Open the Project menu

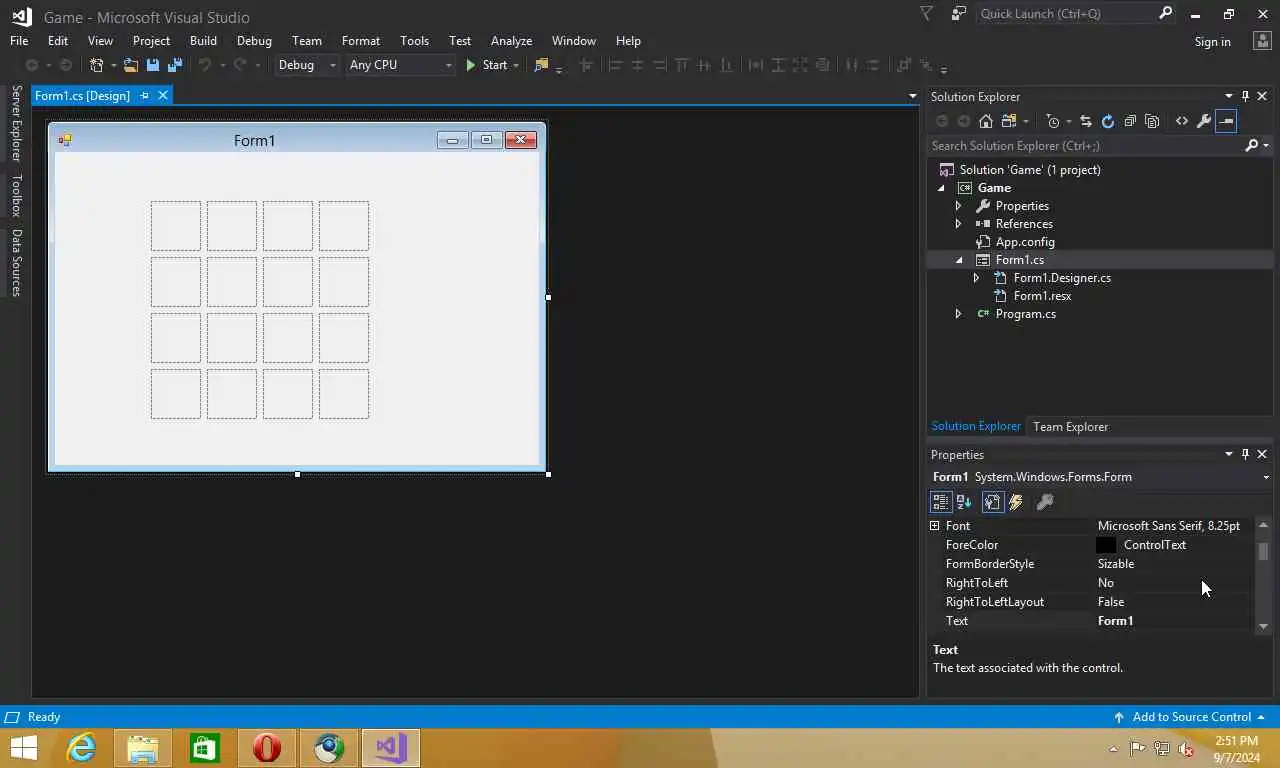pos(151,41)
